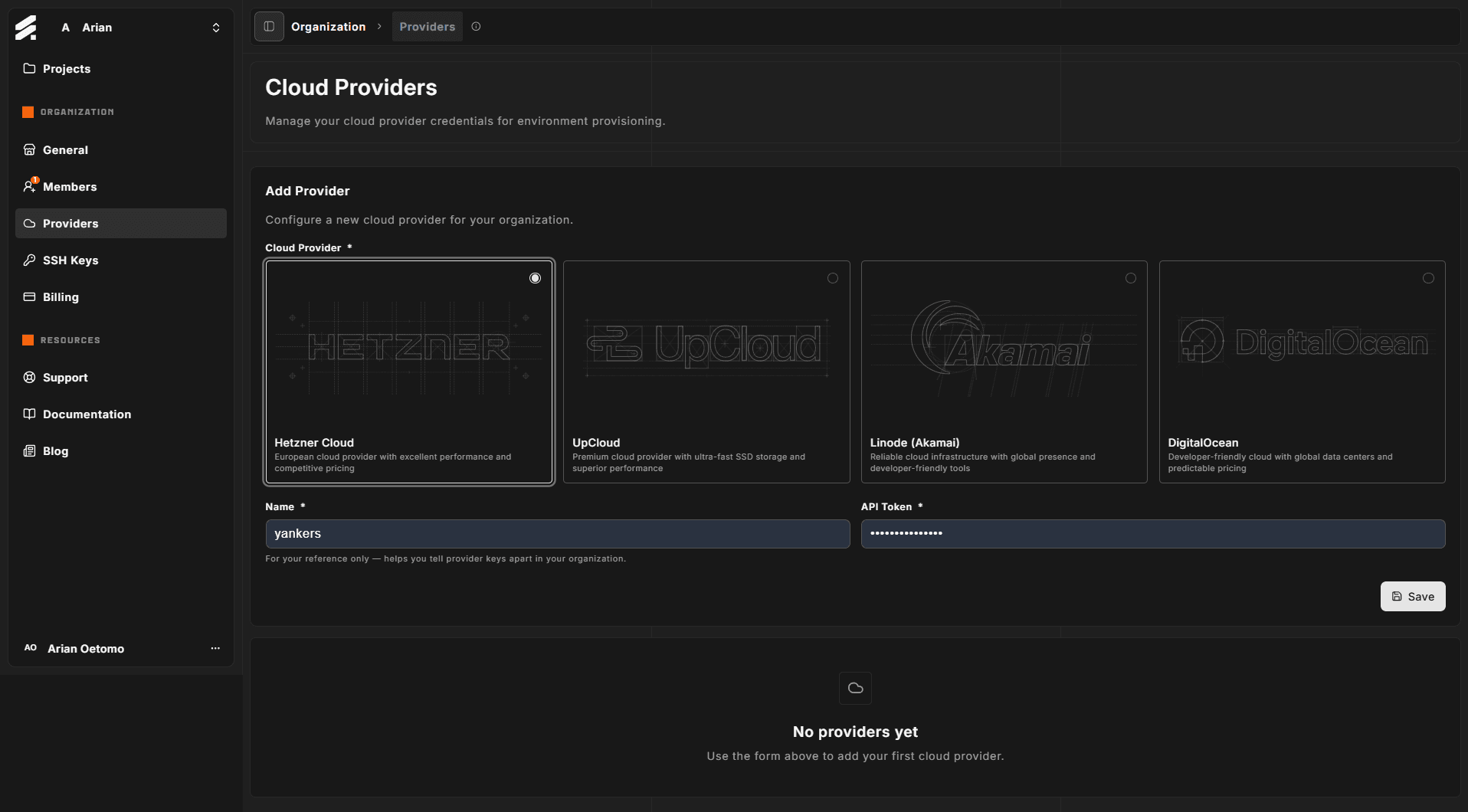Open the Support sidebar link
The image size is (1468, 812).
[121, 378]
